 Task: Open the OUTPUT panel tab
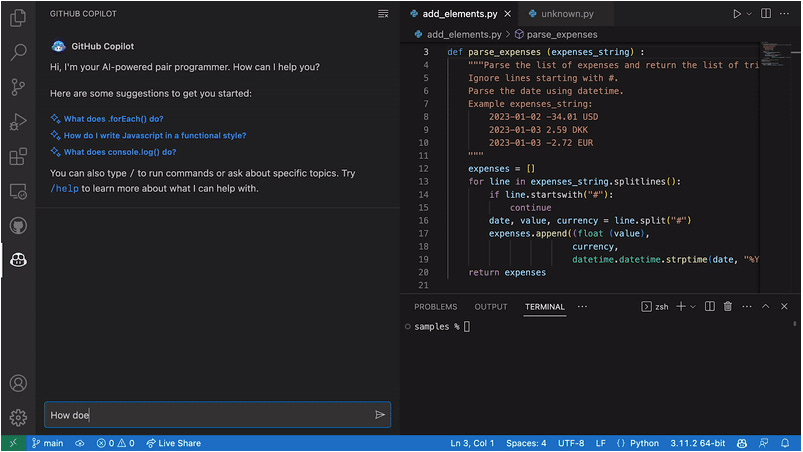491,307
